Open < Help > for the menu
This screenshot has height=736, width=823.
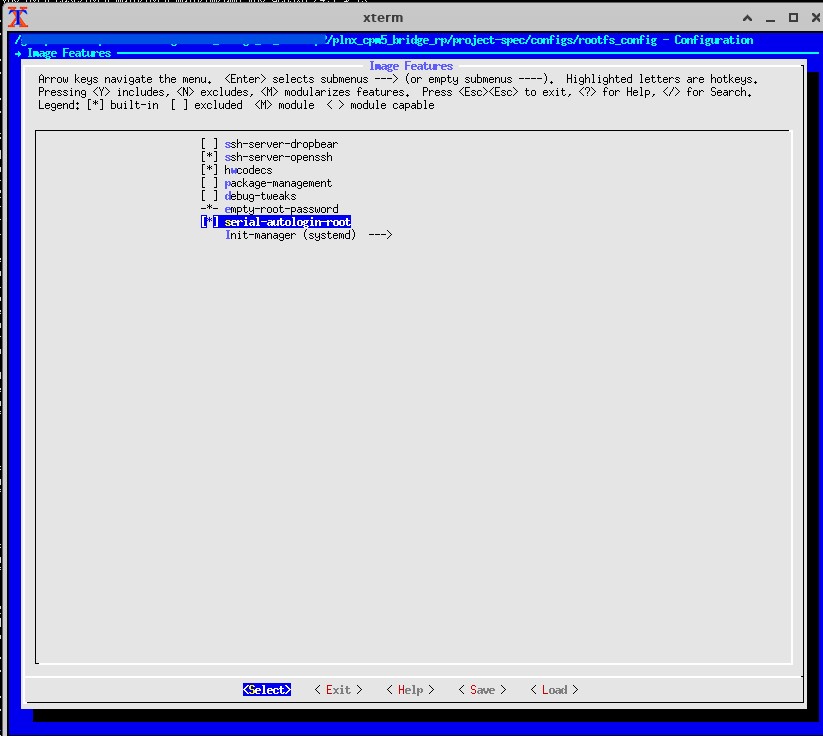pyautogui.click(x=410, y=690)
